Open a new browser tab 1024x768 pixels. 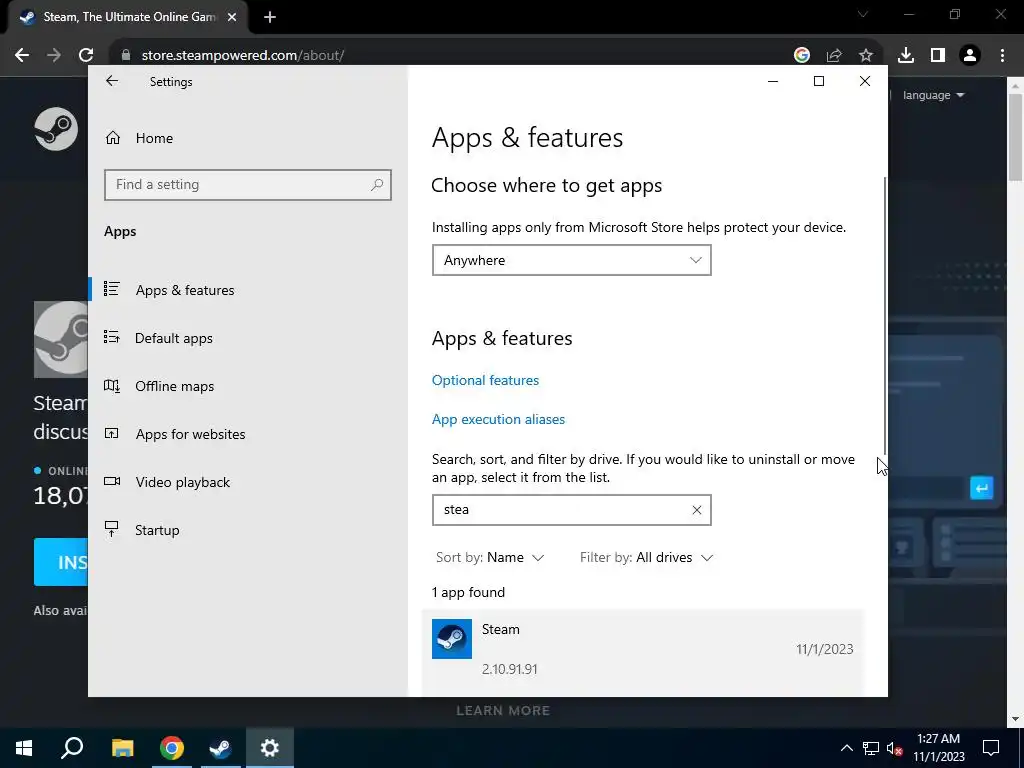click(x=270, y=18)
